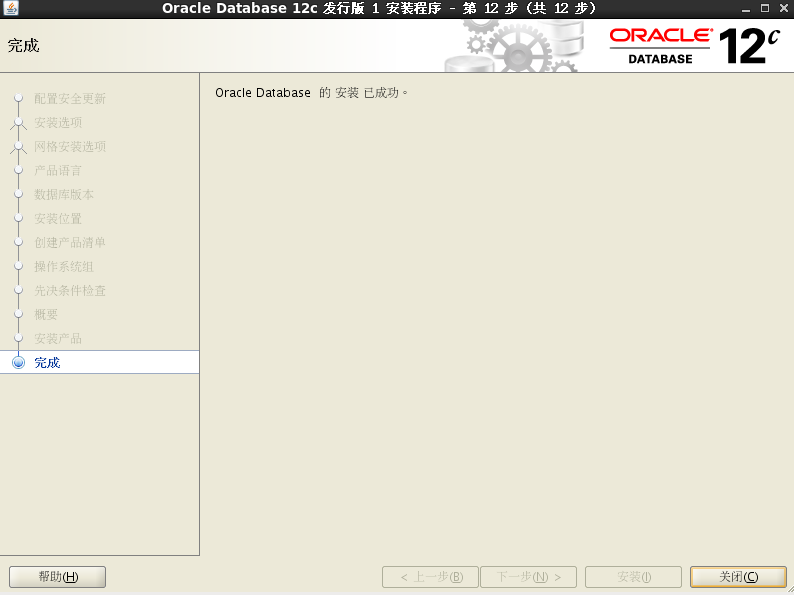This screenshot has height=595, width=794.
Task: Click the Oracle Database 12c logo
Action: (694, 46)
